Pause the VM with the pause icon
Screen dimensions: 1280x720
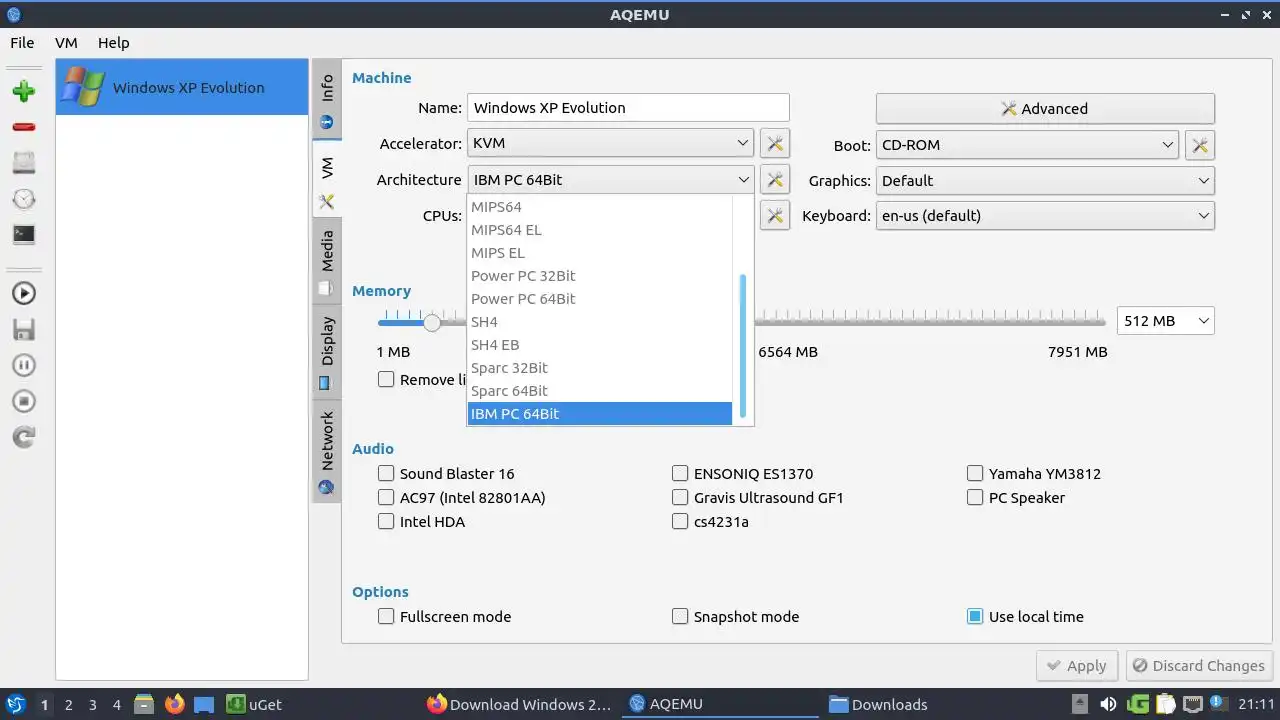24,365
